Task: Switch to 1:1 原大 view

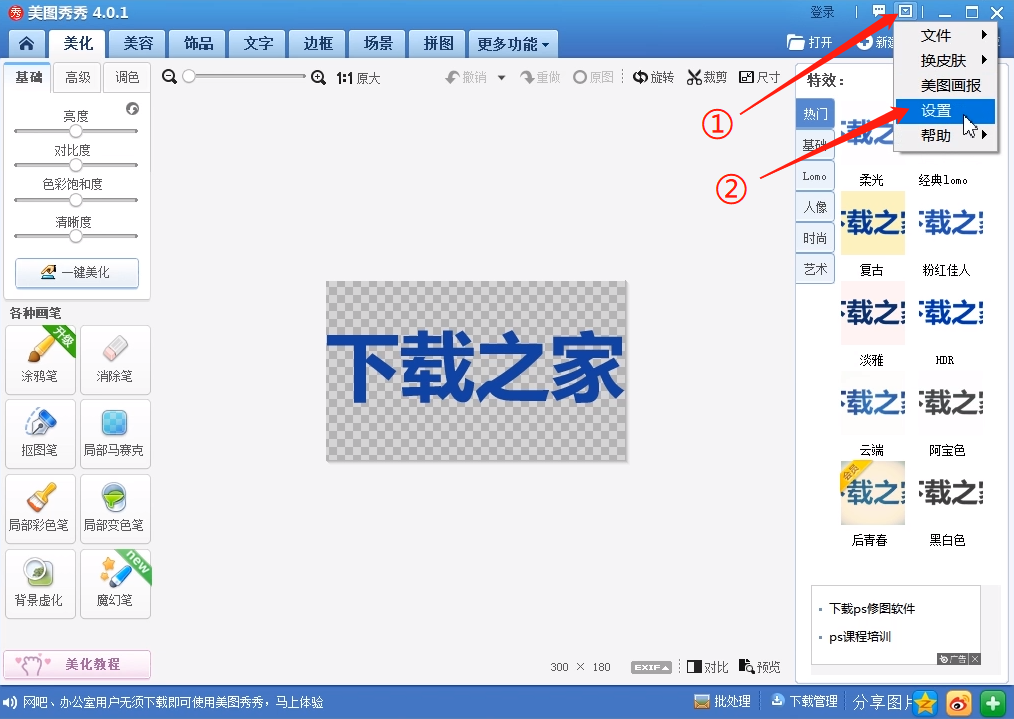Action: coord(360,76)
